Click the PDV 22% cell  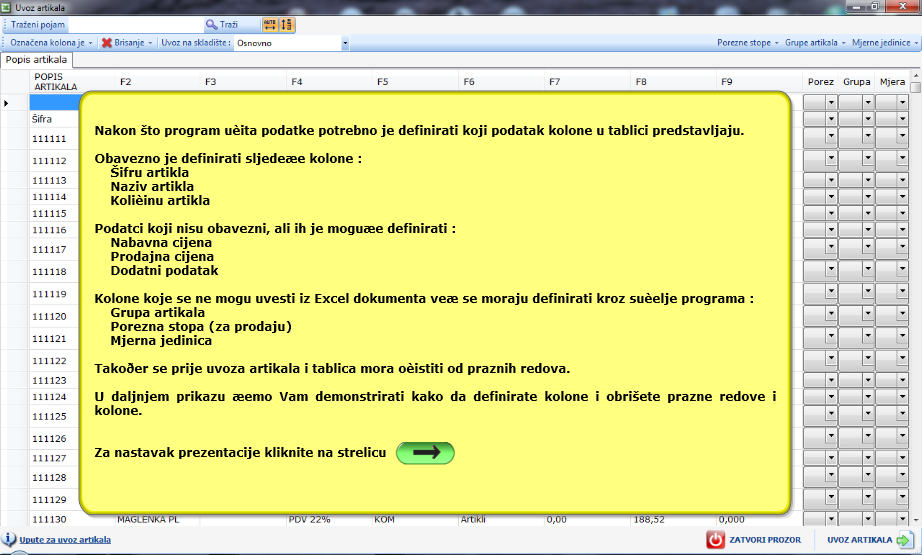(329, 519)
